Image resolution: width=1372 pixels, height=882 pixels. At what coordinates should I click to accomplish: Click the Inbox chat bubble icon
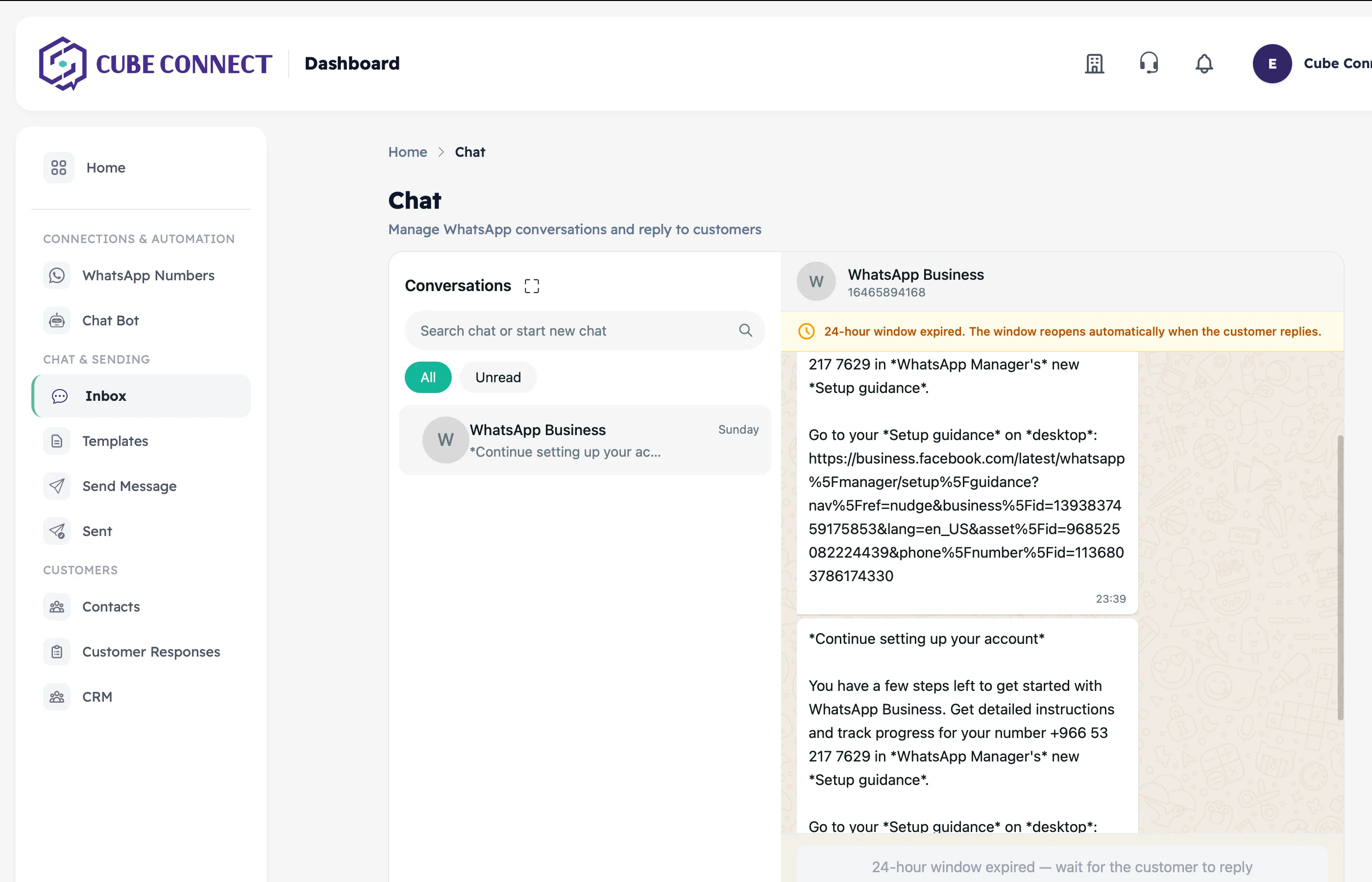coord(60,396)
